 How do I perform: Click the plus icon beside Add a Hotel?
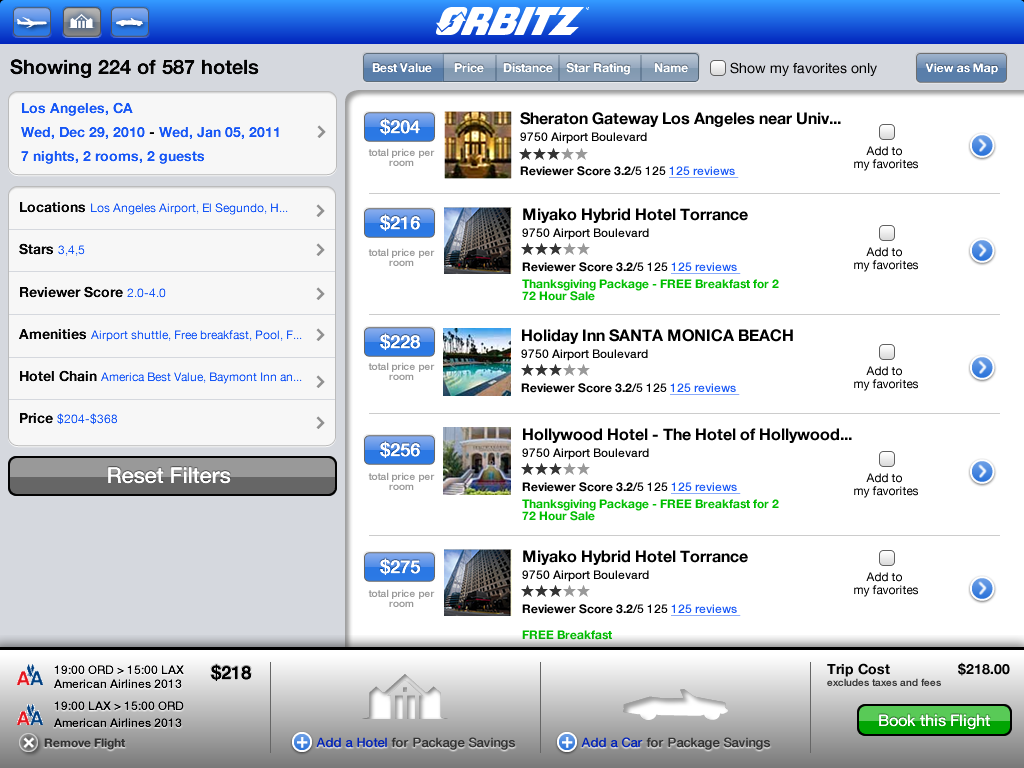coord(302,743)
